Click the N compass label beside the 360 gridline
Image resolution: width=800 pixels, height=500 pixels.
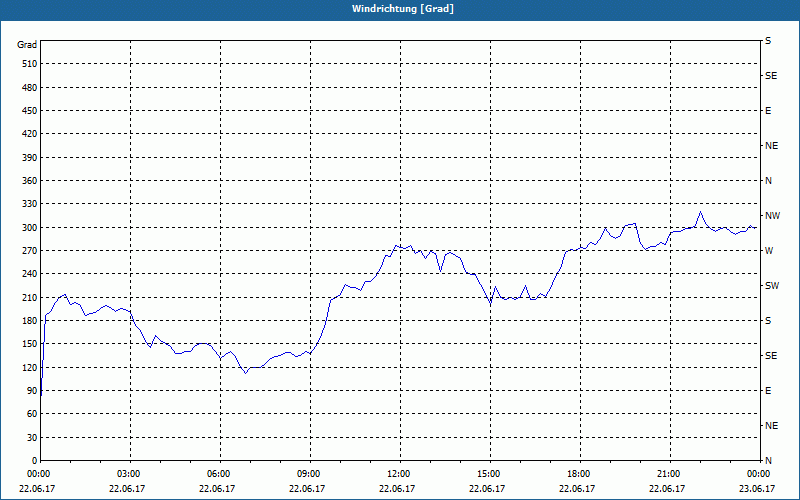click(768, 181)
